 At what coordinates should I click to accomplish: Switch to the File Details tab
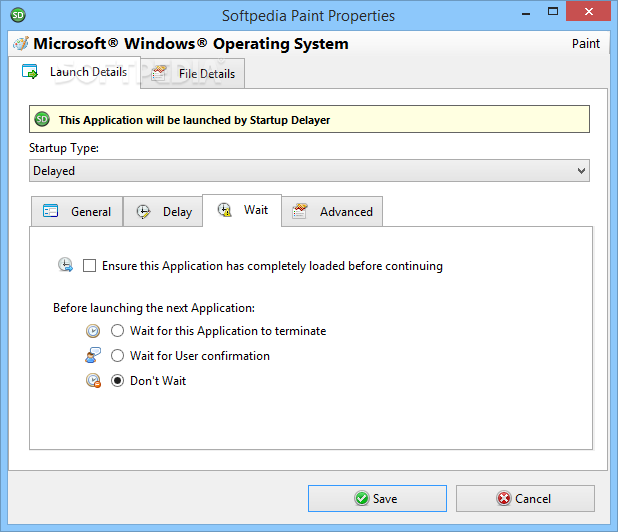[193, 73]
